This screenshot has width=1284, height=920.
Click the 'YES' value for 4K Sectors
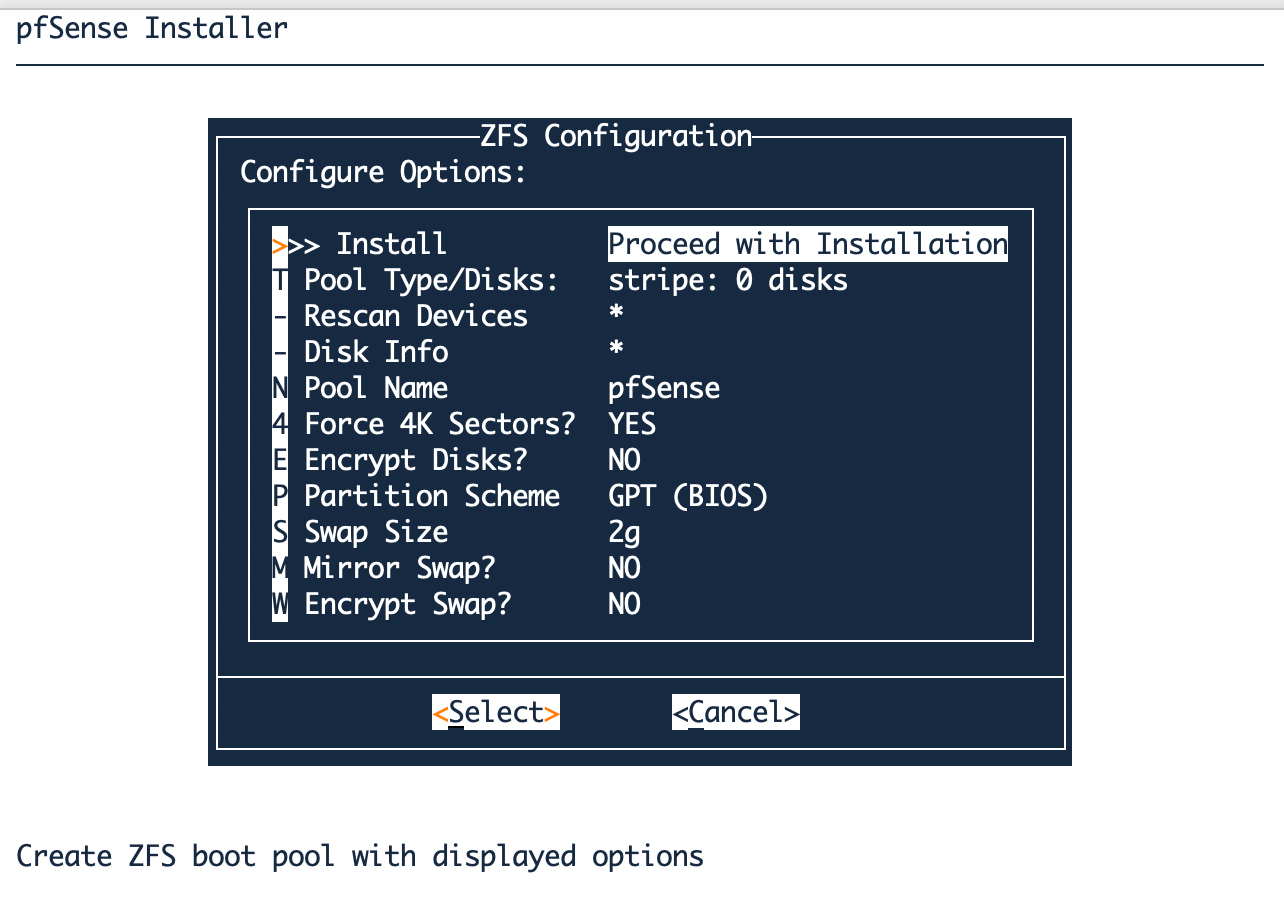(632, 424)
